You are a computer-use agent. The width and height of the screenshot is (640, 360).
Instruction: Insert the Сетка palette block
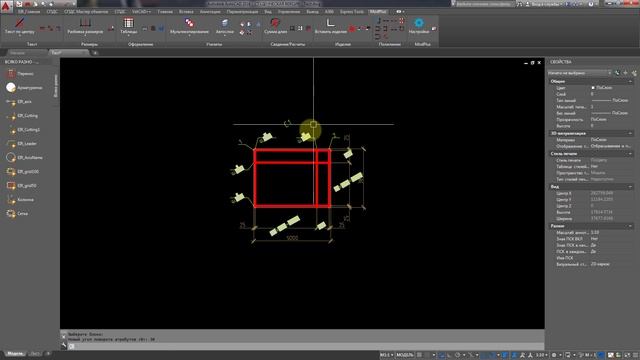pos(17,213)
